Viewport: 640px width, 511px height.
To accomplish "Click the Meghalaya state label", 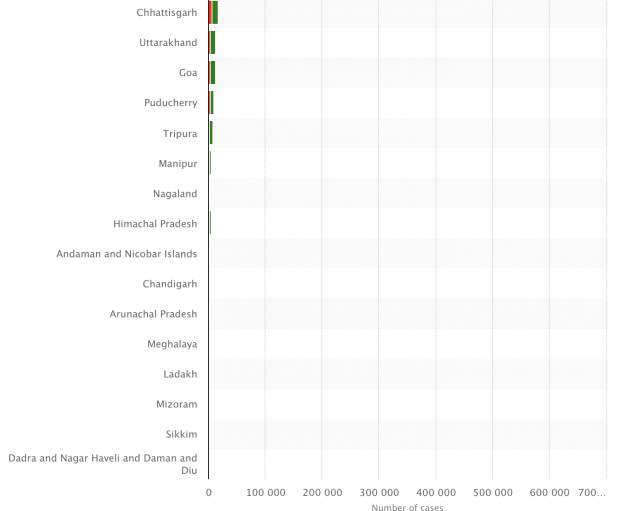I will point(172,344).
